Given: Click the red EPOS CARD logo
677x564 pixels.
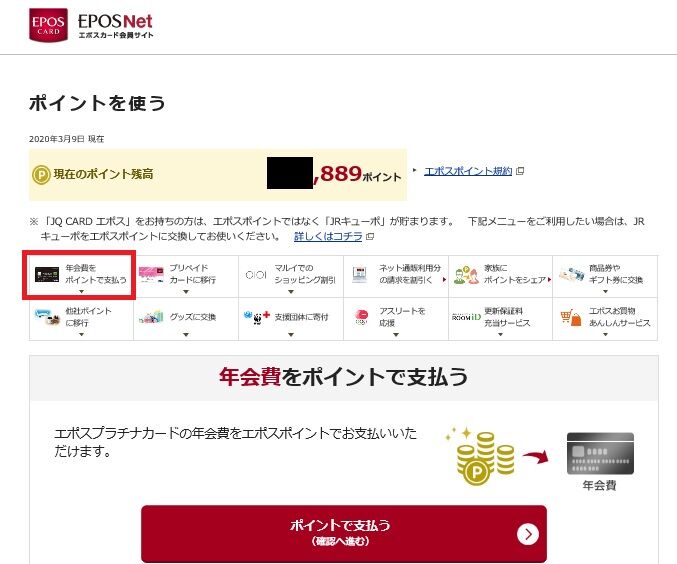Looking at the screenshot, I should pos(48,25).
